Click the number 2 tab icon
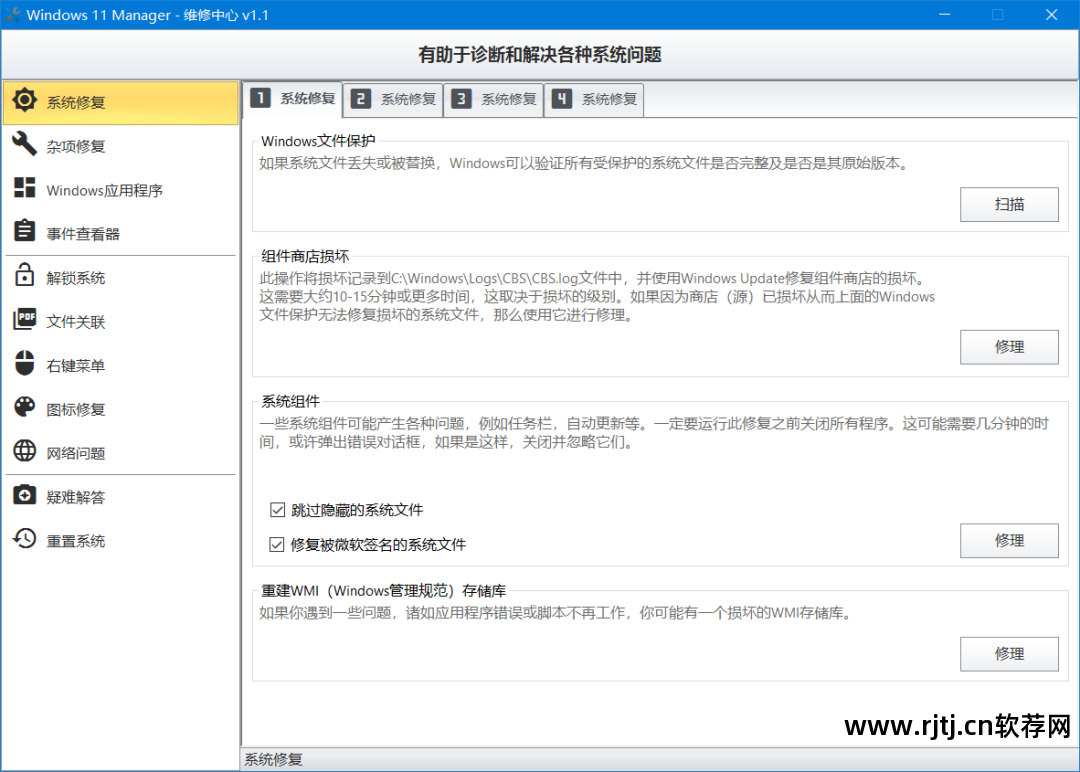 (361, 99)
